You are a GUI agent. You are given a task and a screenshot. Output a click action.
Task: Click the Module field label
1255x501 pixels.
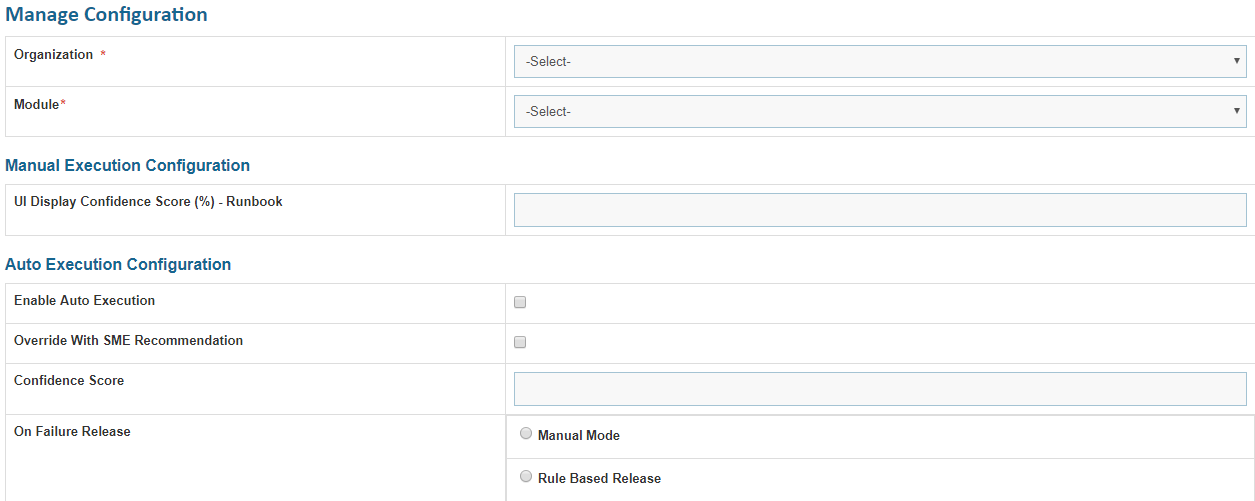click(x=36, y=104)
